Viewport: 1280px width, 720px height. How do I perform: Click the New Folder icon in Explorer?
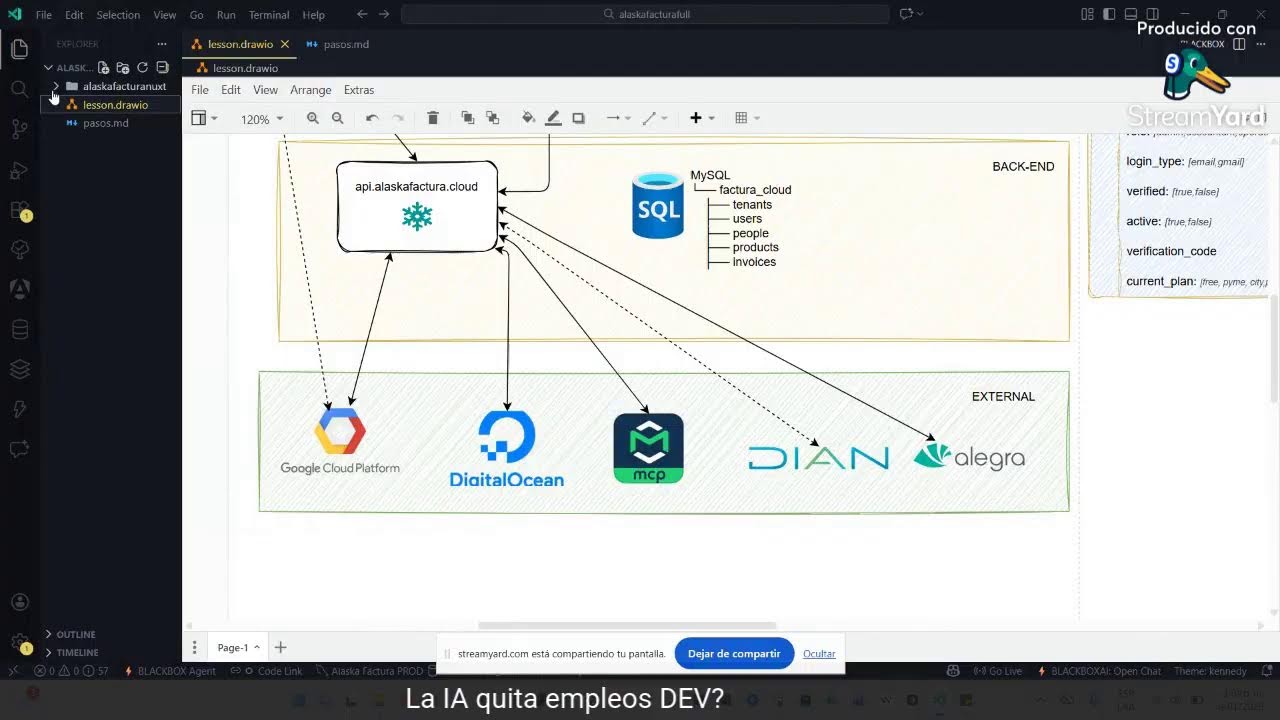[x=122, y=67]
